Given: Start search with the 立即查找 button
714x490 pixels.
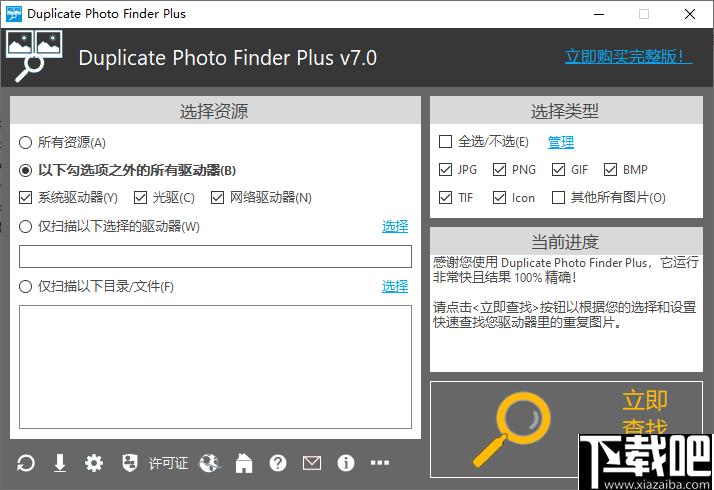Looking at the screenshot, I should point(566,429).
